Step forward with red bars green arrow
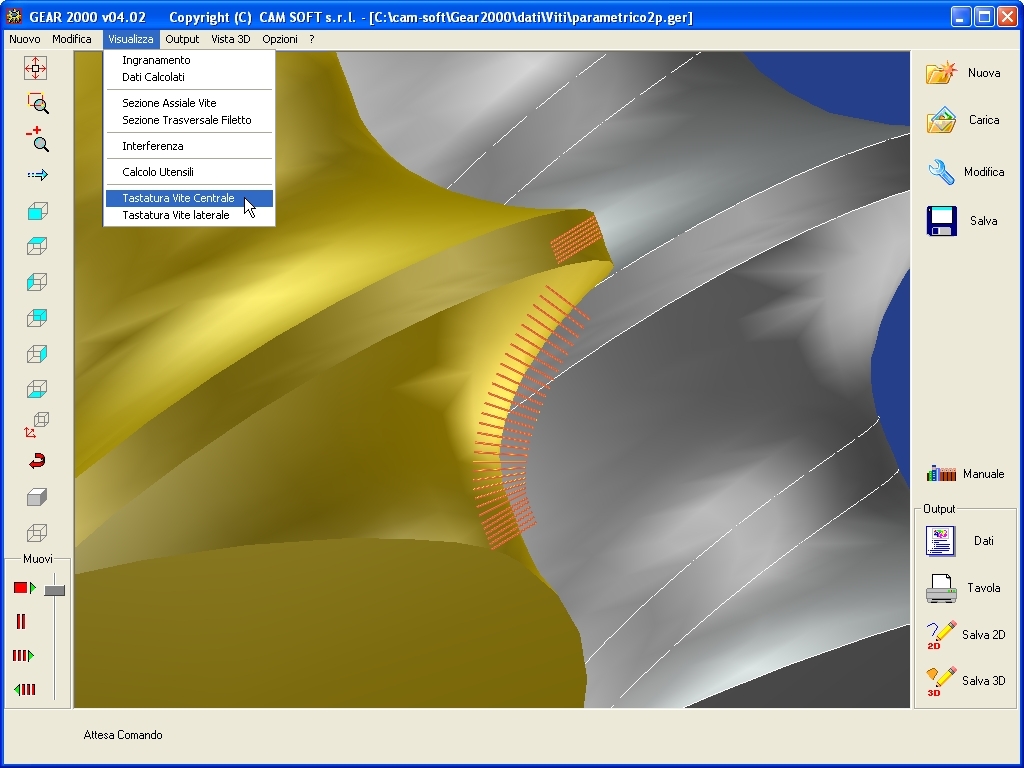The width and height of the screenshot is (1024, 768). click(x=23, y=655)
